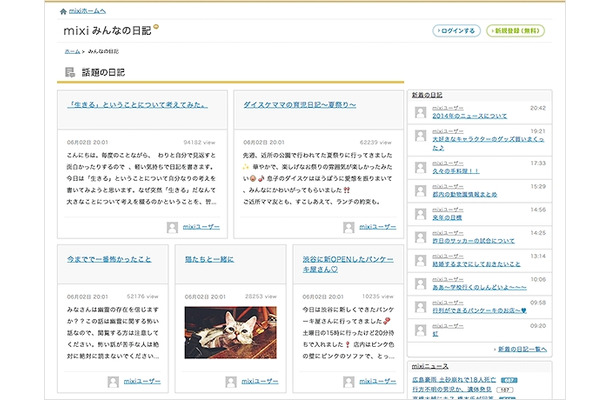Click the 09:20 timestamp in new diaries

point(538,326)
